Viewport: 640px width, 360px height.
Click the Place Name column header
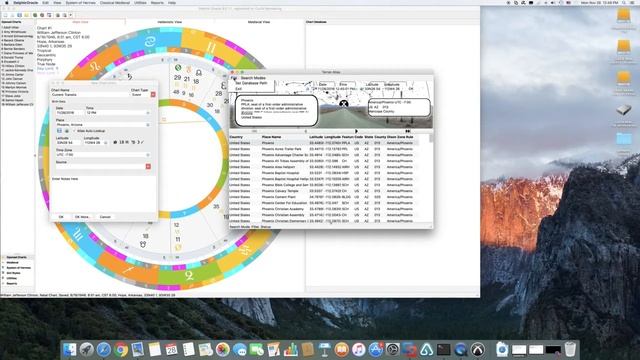pyautogui.click(x=271, y=137)
